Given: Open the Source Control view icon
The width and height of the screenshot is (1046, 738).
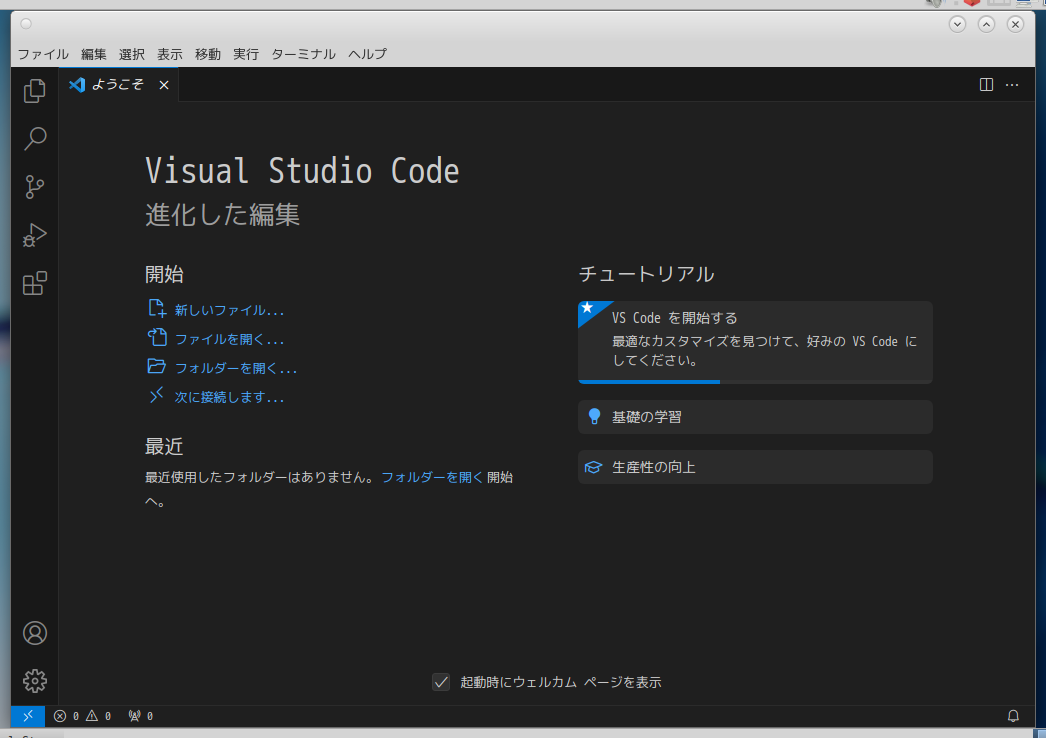Looking at the screenshot, I should click(35, 187).
